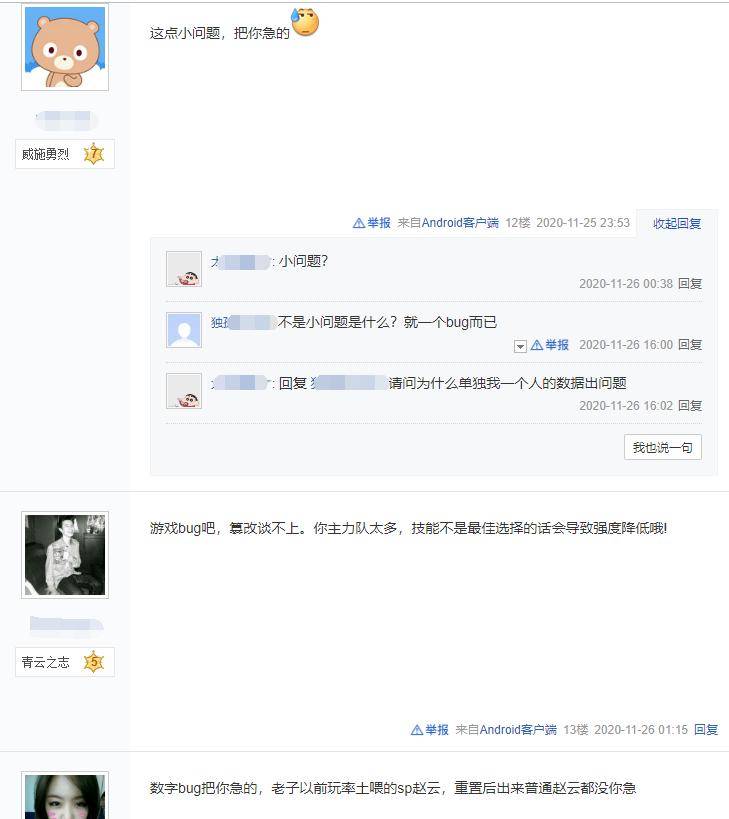The width and height of the screenshot is (729, 819).
Task: Click the default silhouette avatar in replies
Action: click(x=184, y=330)
